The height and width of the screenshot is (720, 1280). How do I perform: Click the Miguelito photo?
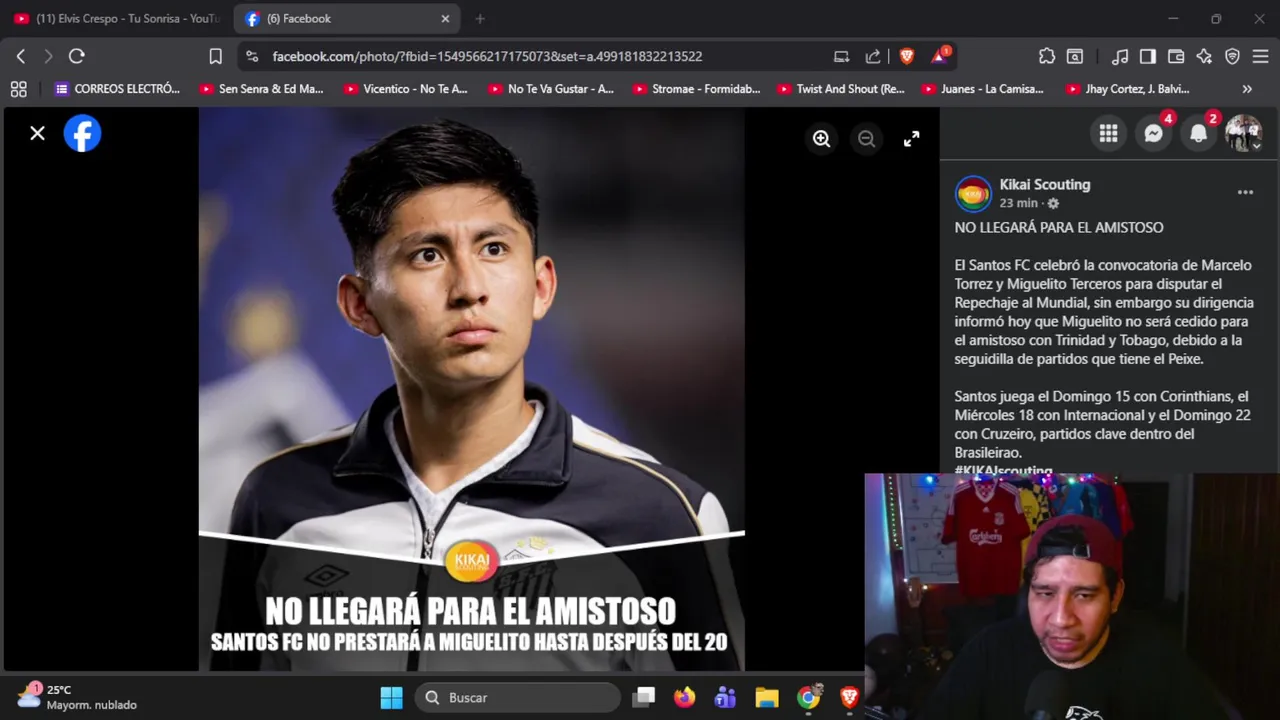point(471,389)
